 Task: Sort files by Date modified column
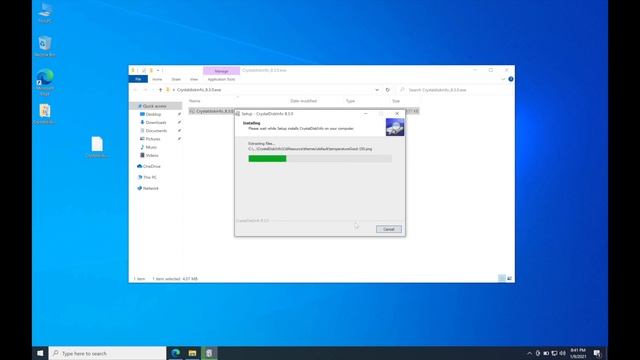[303, 101]
